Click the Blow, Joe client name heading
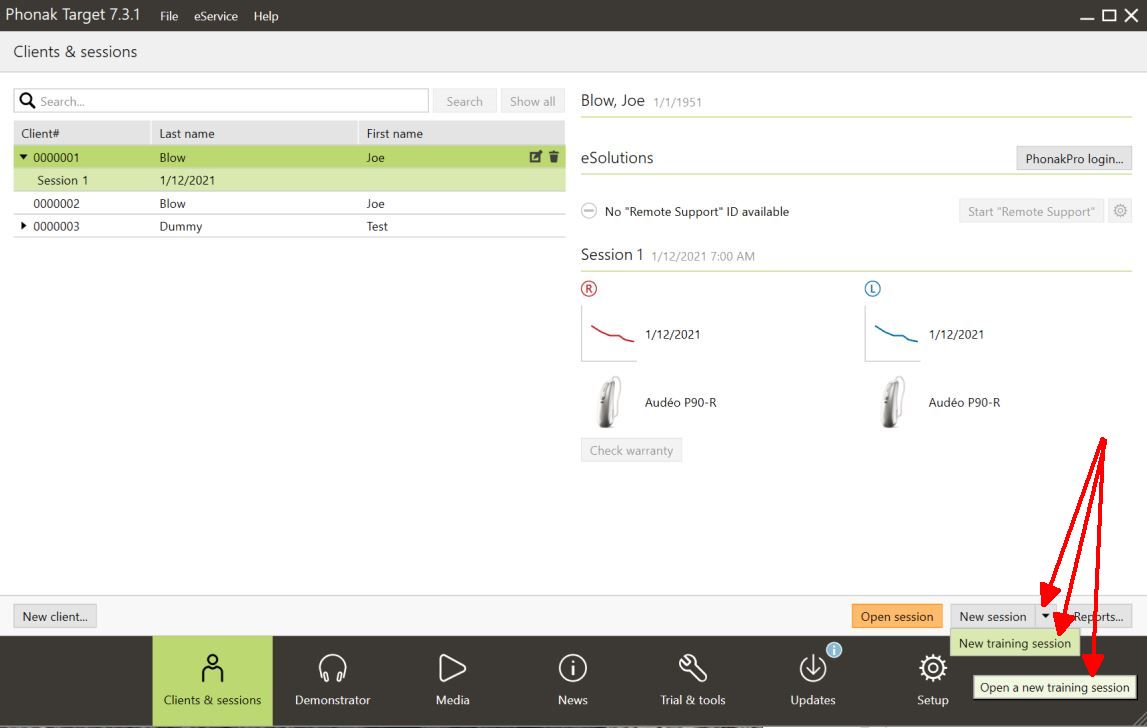Screen dimensions: 1147x728 tap(612, 100)
